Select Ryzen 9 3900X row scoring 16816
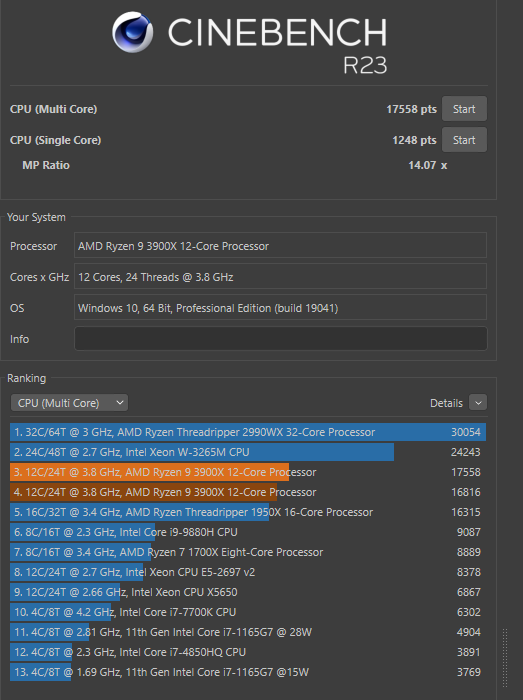523x700 pixels. click(248, 492)
